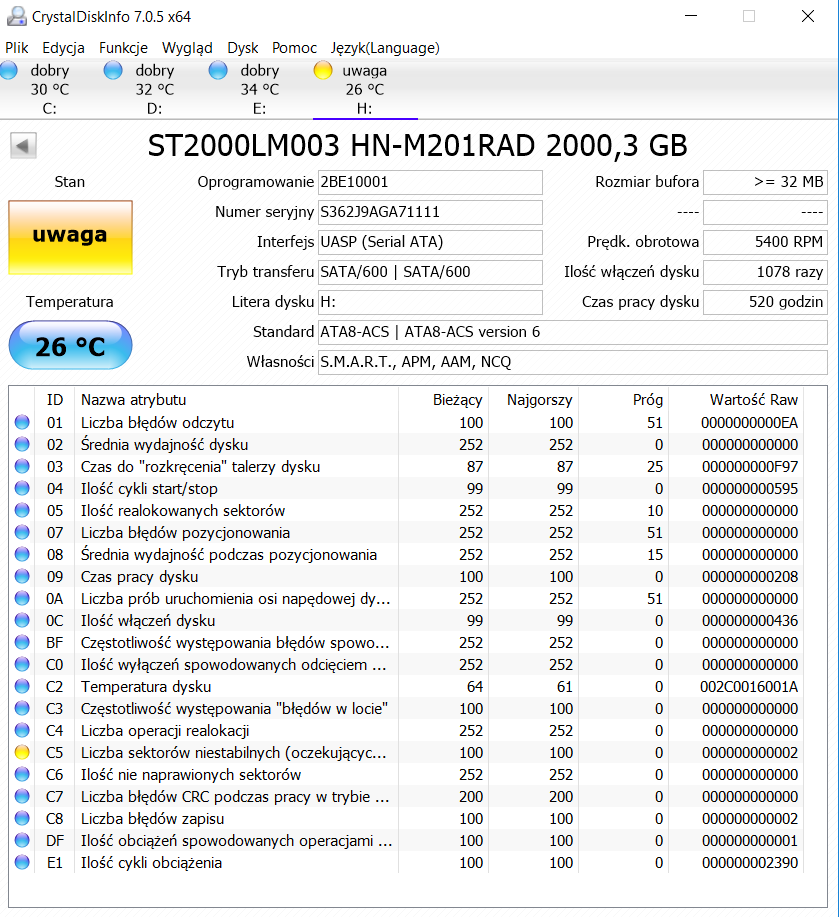Click the power-on count value 1078 razy
This screenshot has height=917, width=839.
click(x=765, y=272)
